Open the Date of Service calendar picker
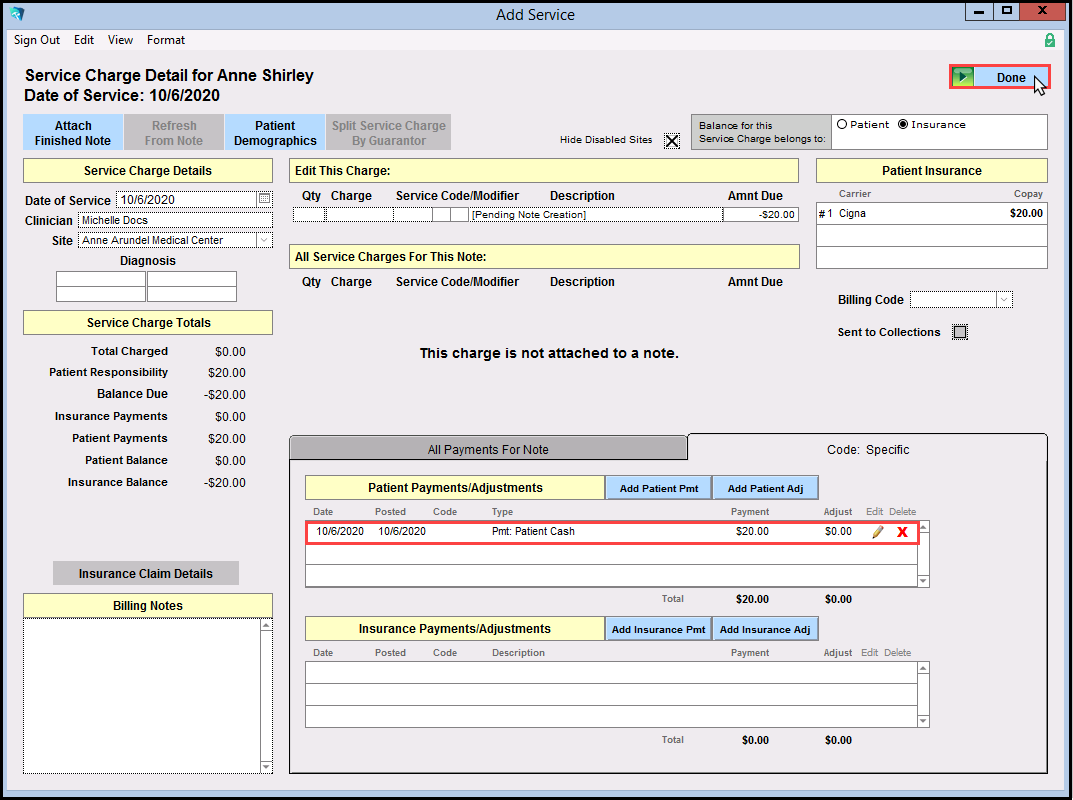Viewport: 1073px width, 800px height. 264,199
